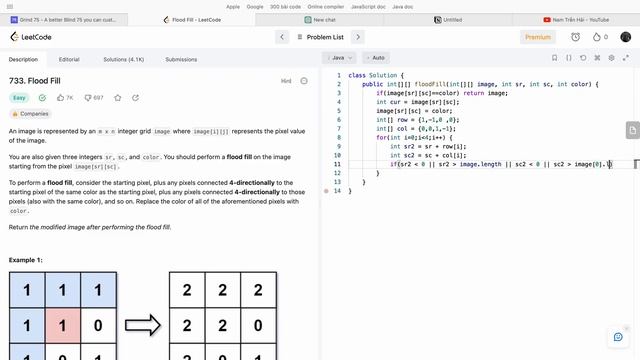This screenshot has width=640, height=360.
Task: Click the Example 1 heading
Action: pos(25,260)
